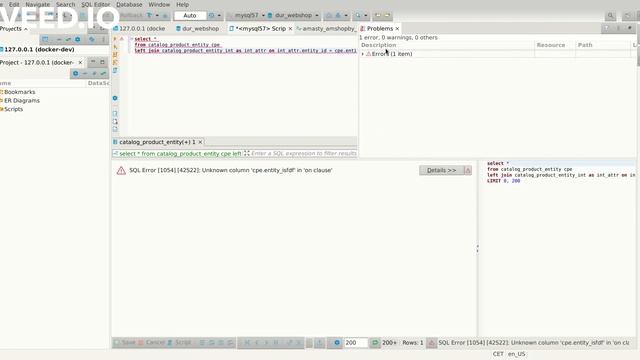Screen dimensions: 640x360
Task: Open transaction mode Auto field
Action: click(x=190, y=16)
